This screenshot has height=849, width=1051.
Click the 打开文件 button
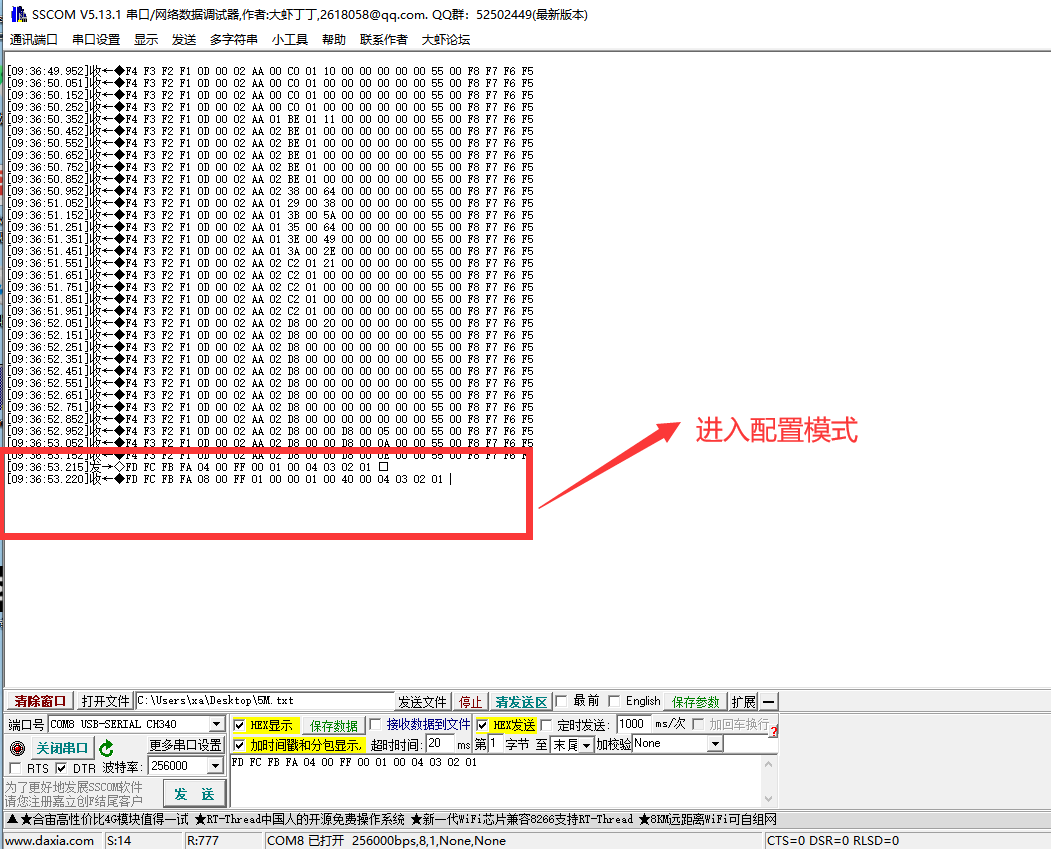(105, 702)
